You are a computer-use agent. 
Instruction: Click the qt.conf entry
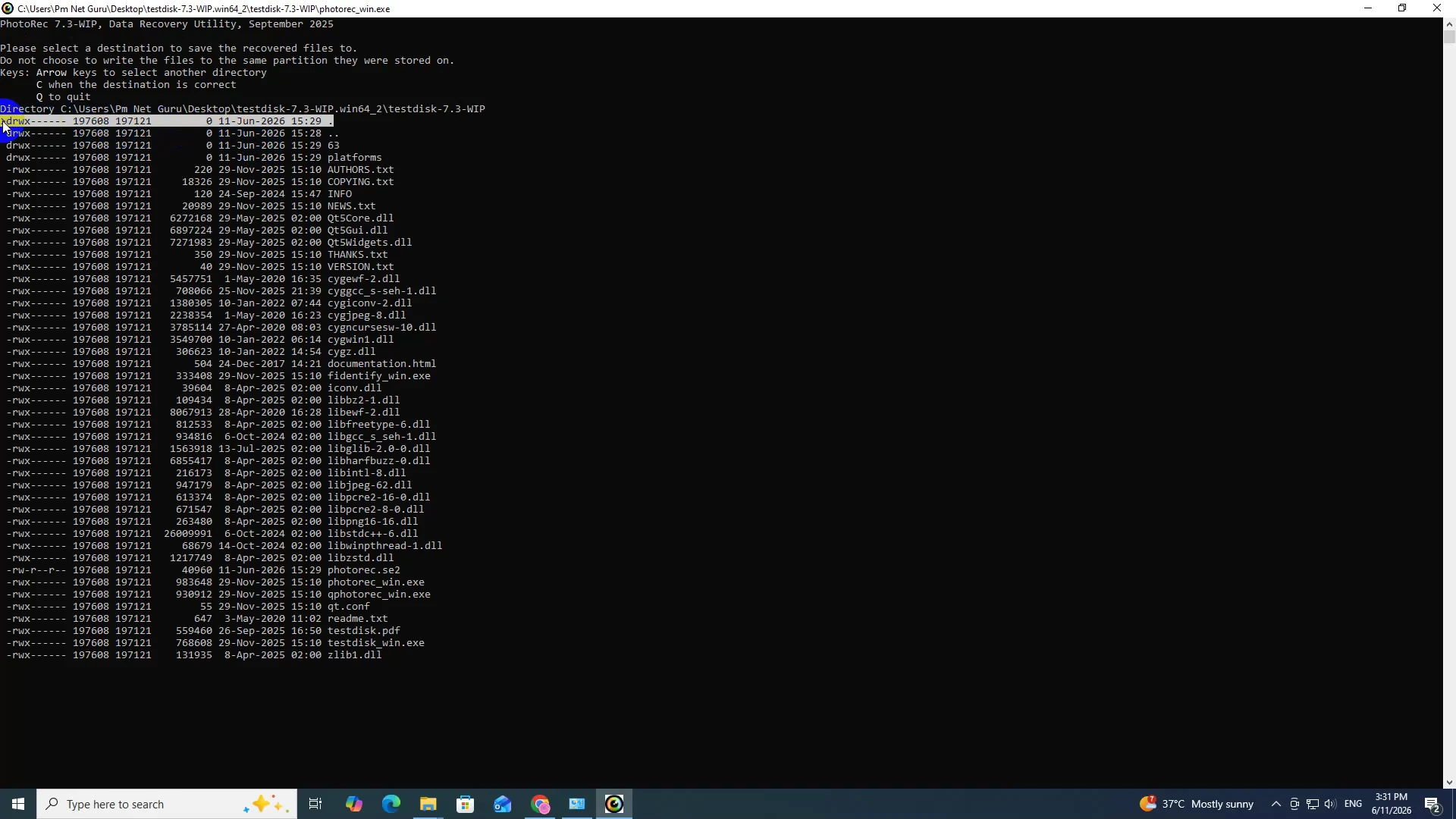click(x=188, y=607)
